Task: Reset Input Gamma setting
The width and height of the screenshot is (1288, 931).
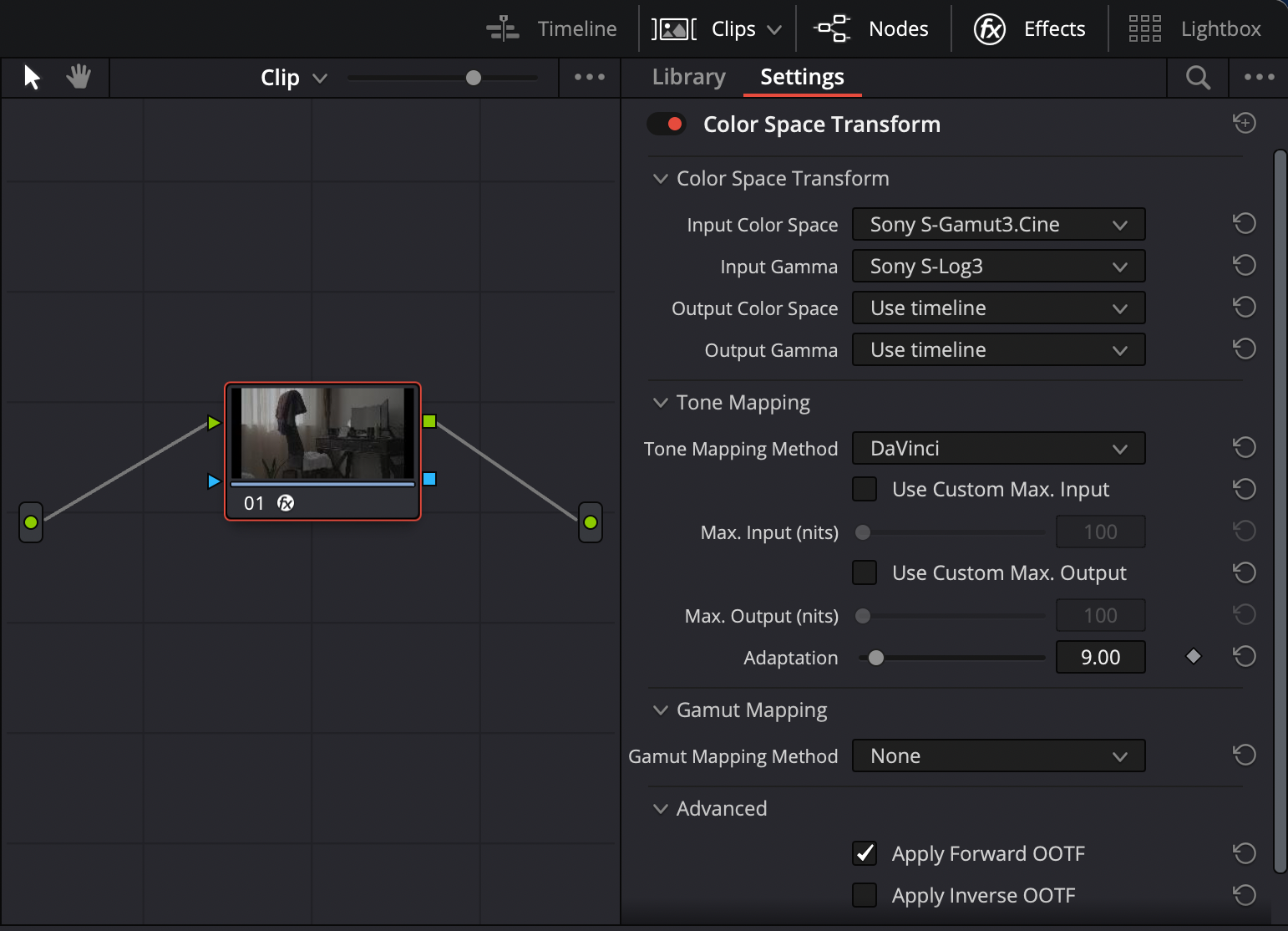Action: click(1245, 266)
